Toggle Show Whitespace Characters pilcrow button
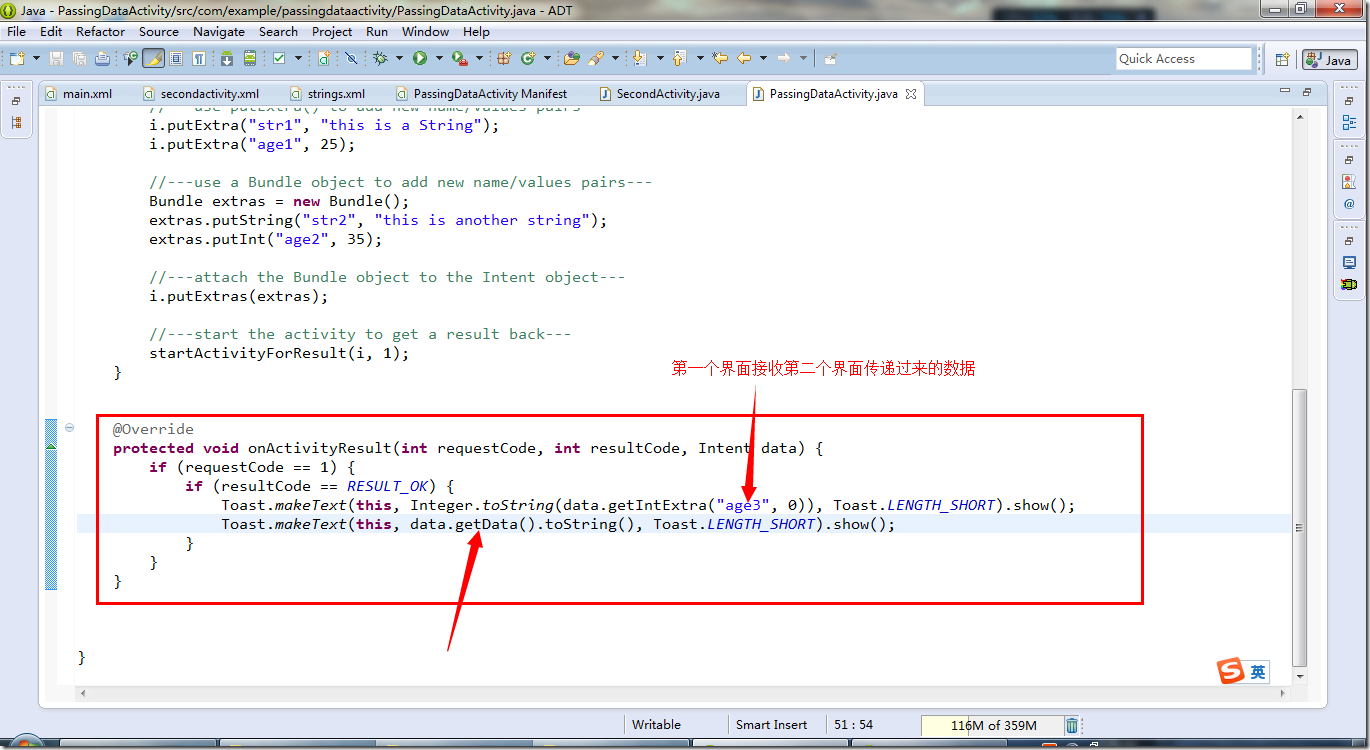 pyautogui.click(x=199, y=59)
